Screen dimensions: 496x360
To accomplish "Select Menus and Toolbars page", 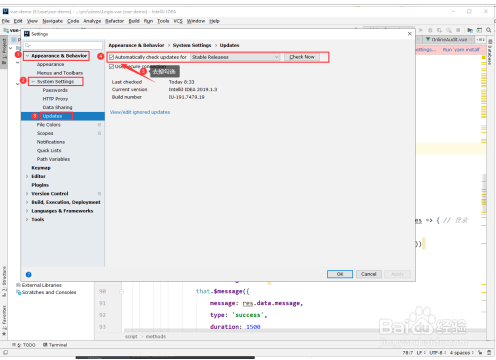I will [60, 73].
